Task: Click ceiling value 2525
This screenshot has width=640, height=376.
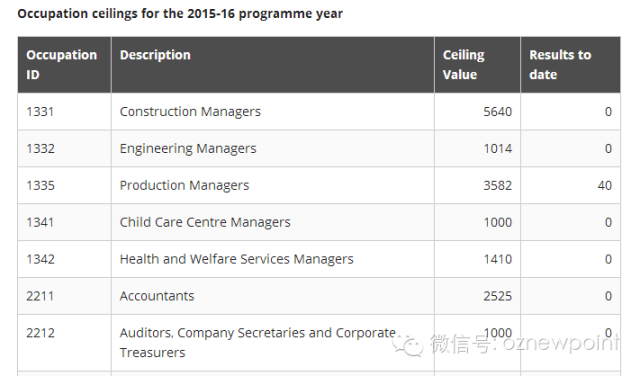Action: [x=498, y=296]
